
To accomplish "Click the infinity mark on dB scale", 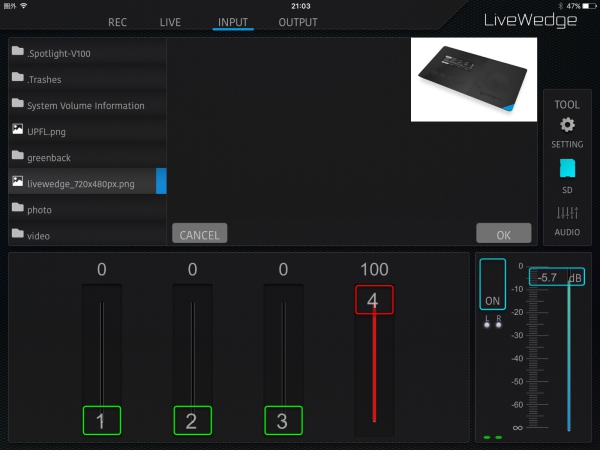I will point(517,427).
